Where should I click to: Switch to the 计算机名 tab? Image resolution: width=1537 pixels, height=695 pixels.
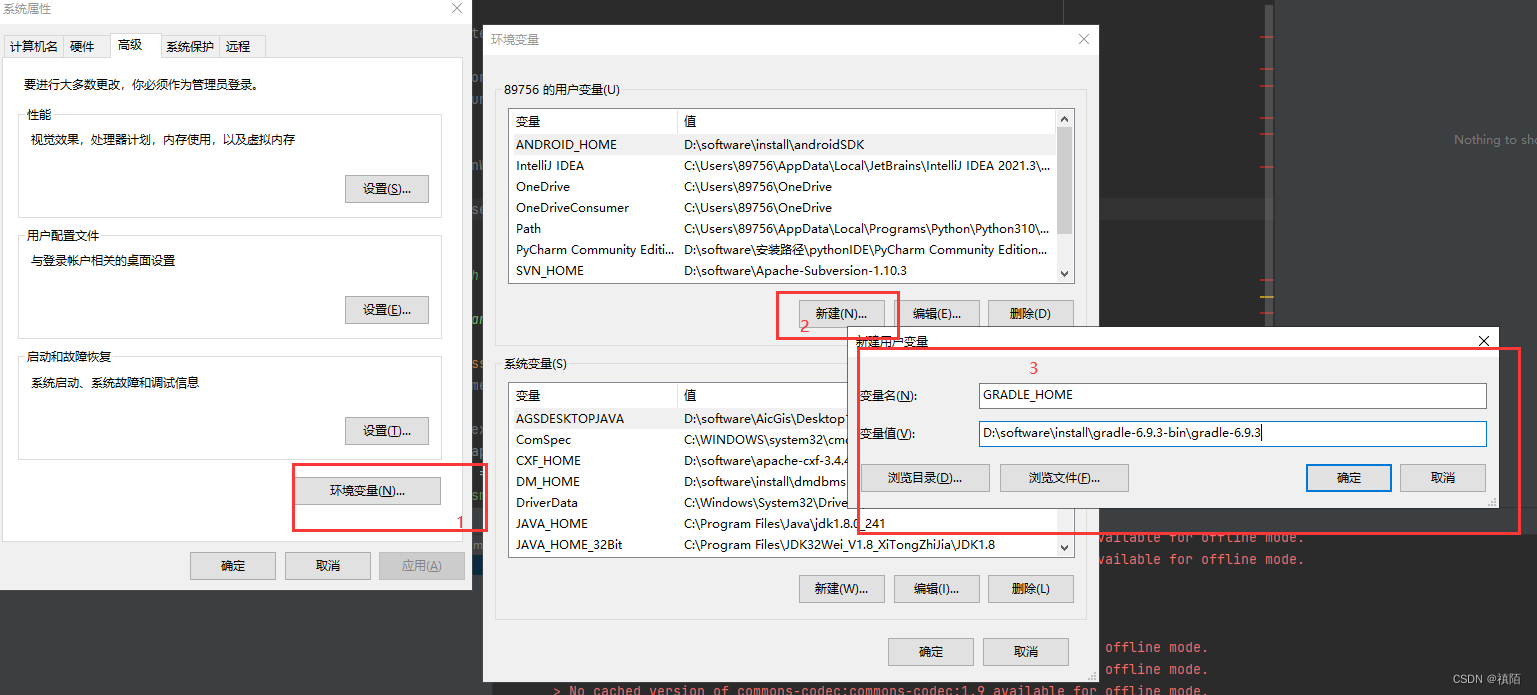[34, 46]
